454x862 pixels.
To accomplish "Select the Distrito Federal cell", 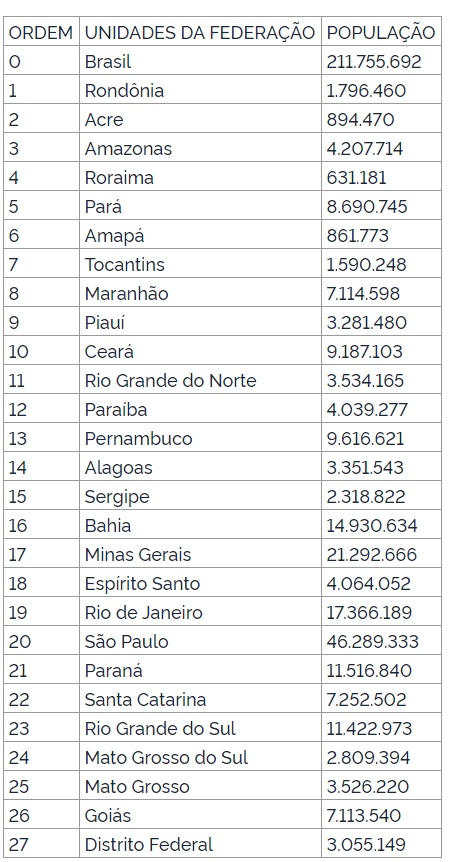I will tap(200, 844).
